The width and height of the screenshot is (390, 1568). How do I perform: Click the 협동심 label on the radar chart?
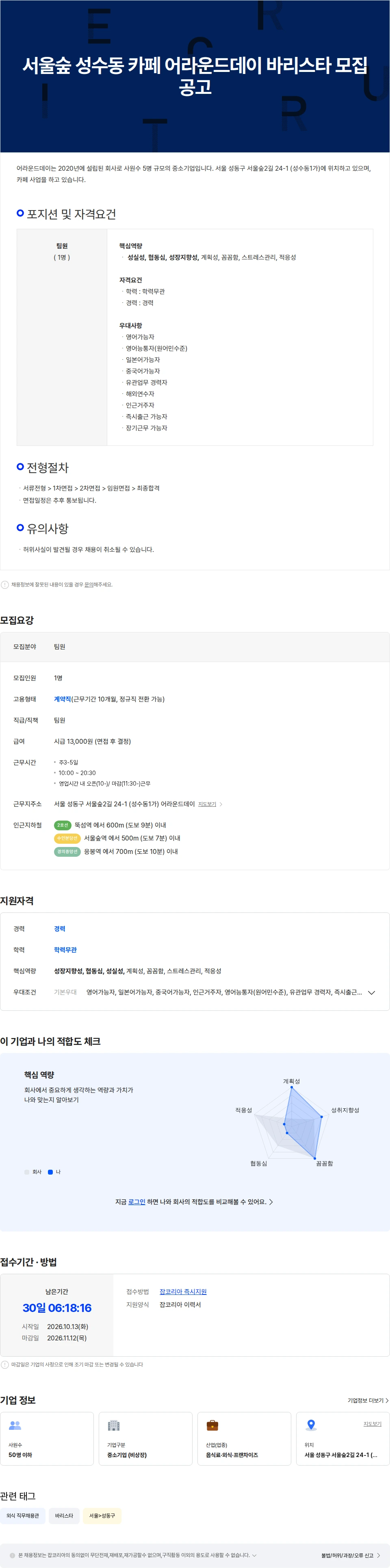(x=259, y=1163)
